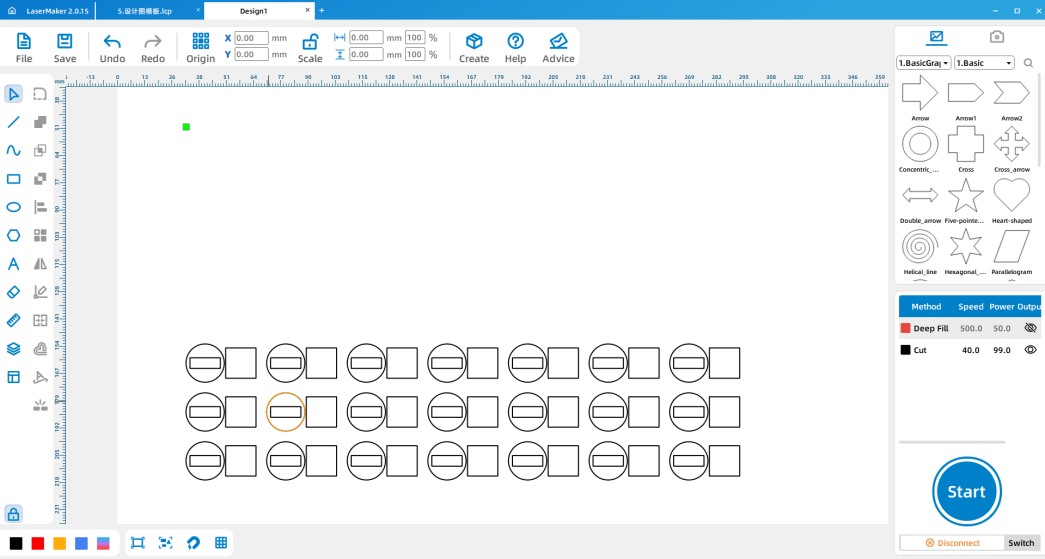Click the Y position input field
The image size is (1045, 559).
(251, 55)
